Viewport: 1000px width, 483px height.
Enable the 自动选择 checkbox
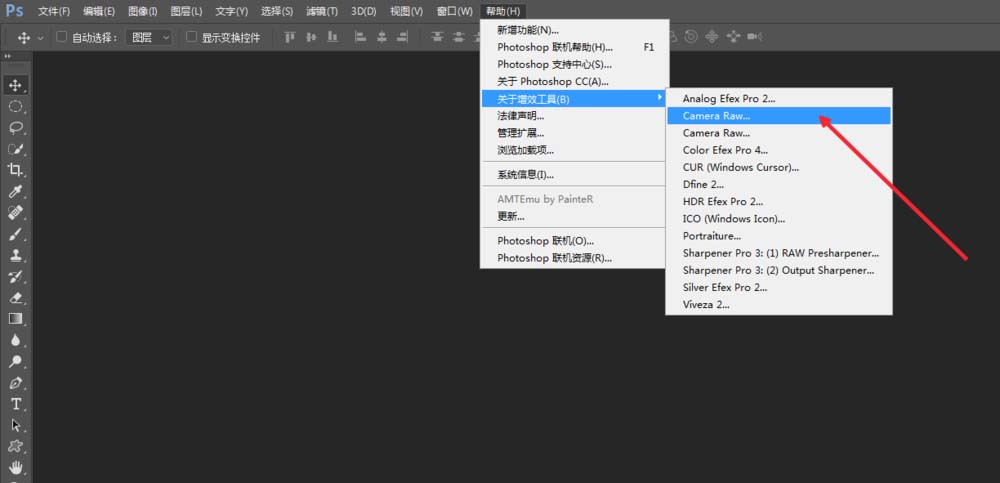pos(62,37)
